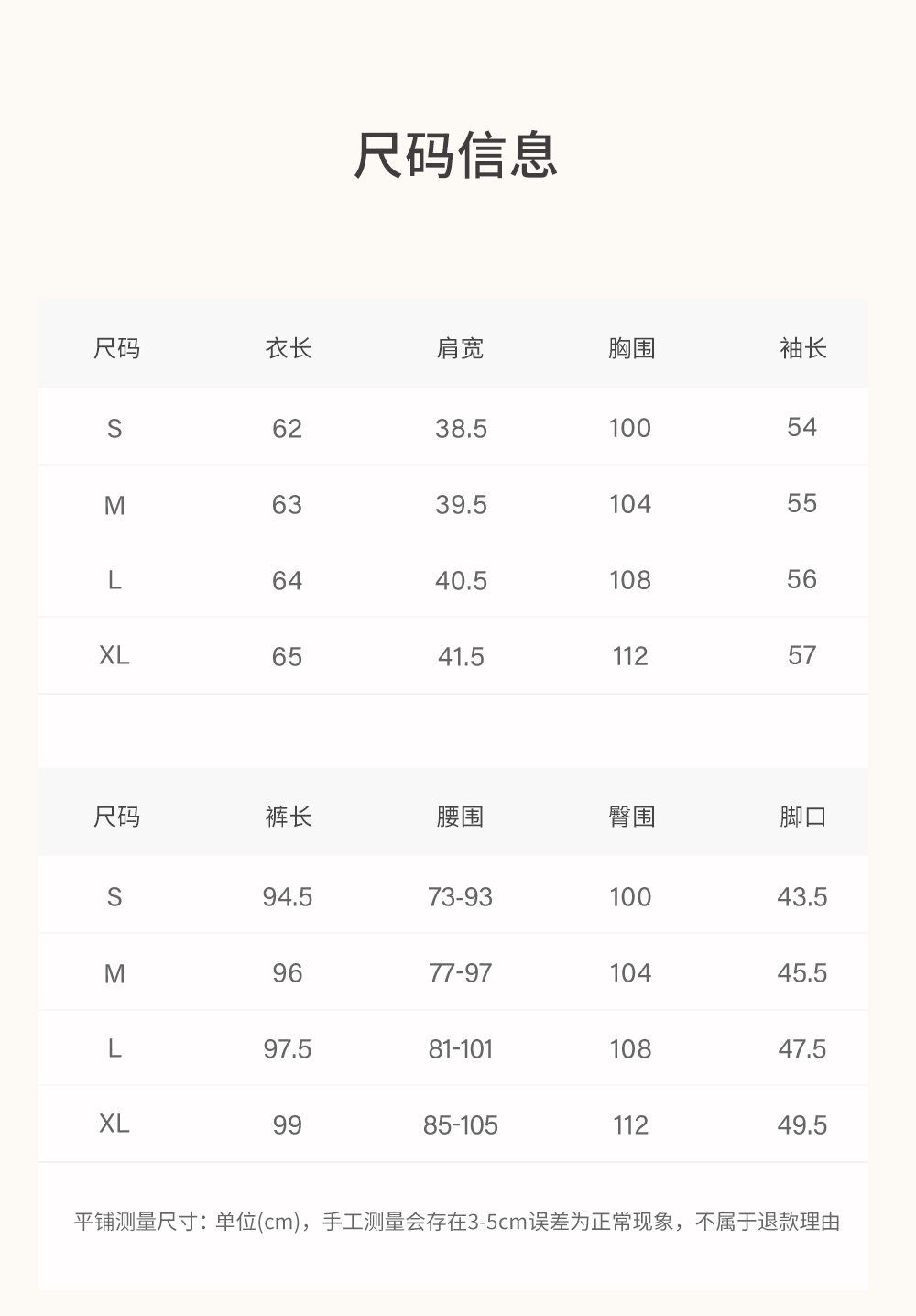Click the 94.5 pants length value

click(x=287, y=896)
